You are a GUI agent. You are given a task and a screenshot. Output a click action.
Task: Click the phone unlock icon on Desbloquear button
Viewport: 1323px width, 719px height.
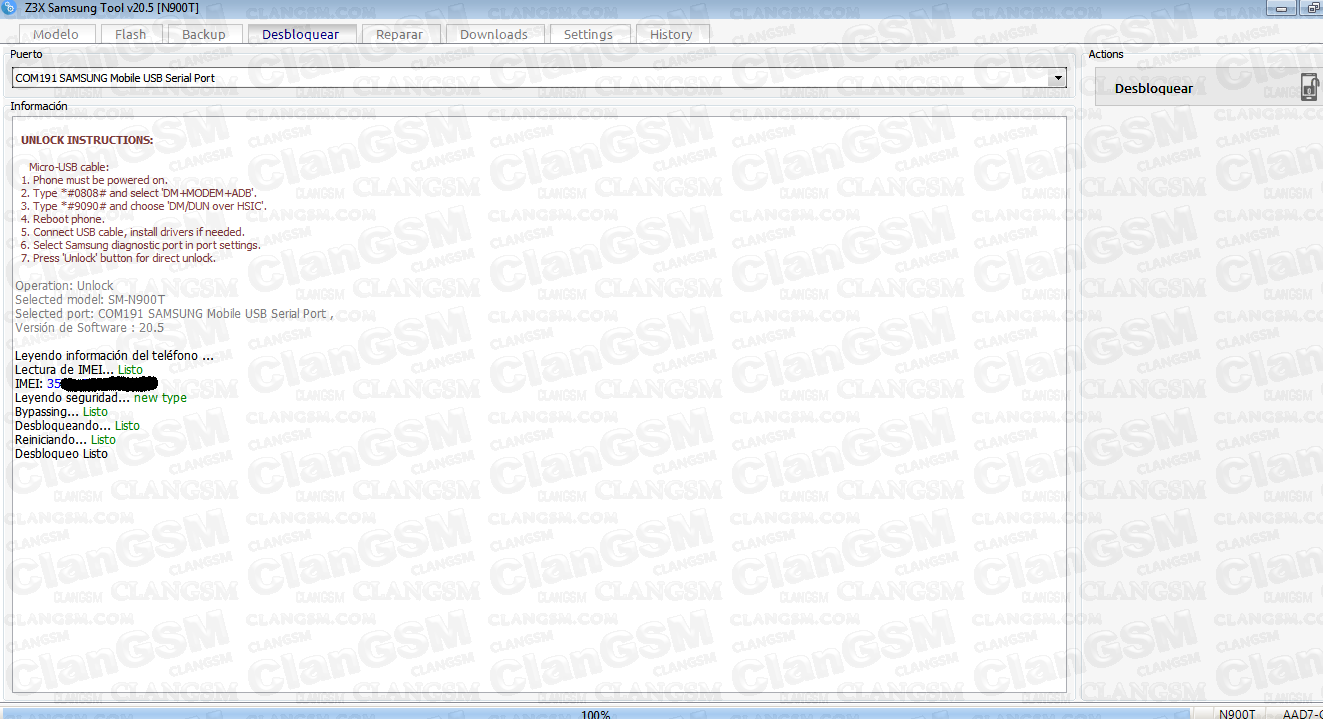pos(1310,88)
